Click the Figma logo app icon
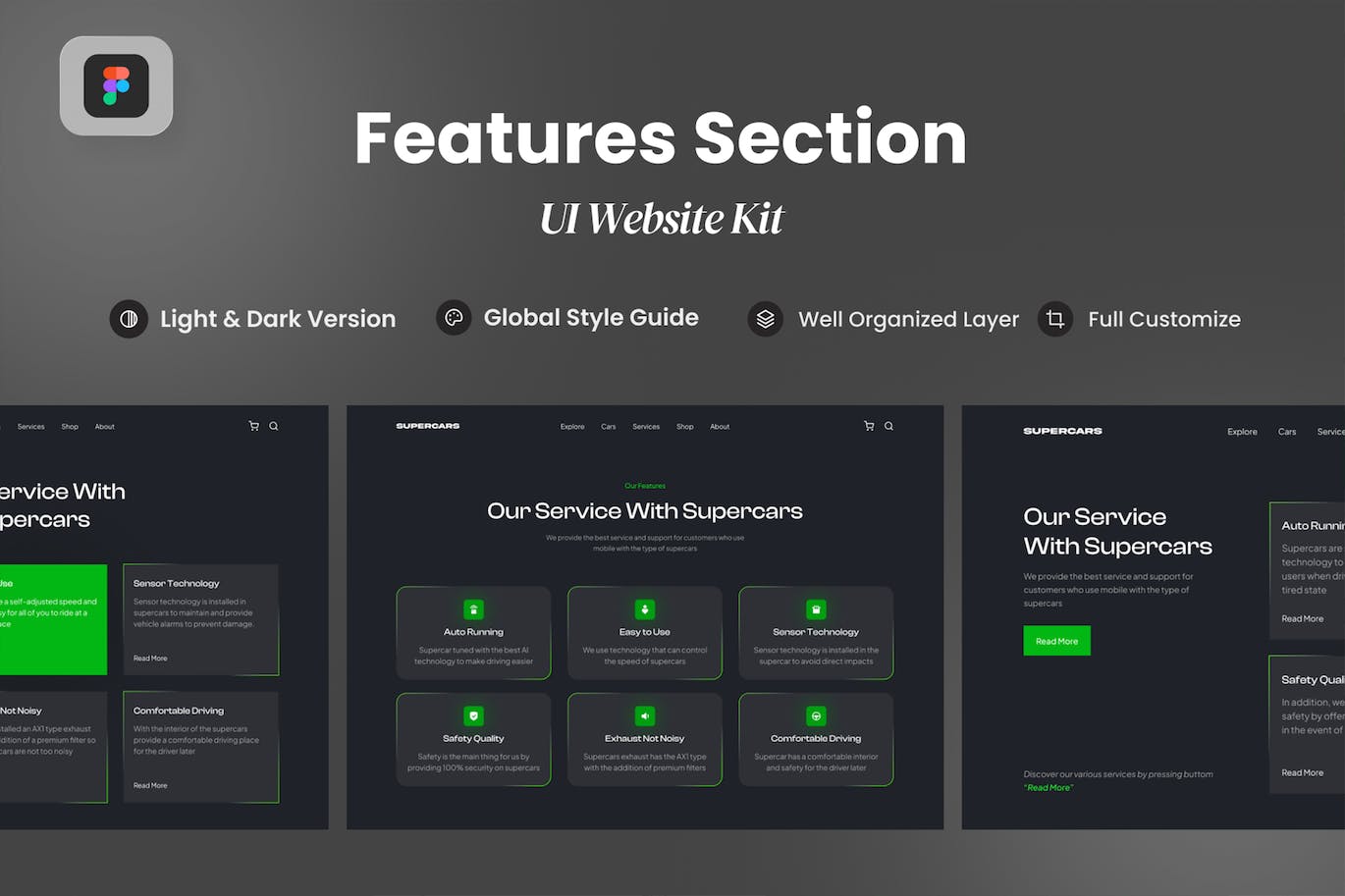 [116, 86]
